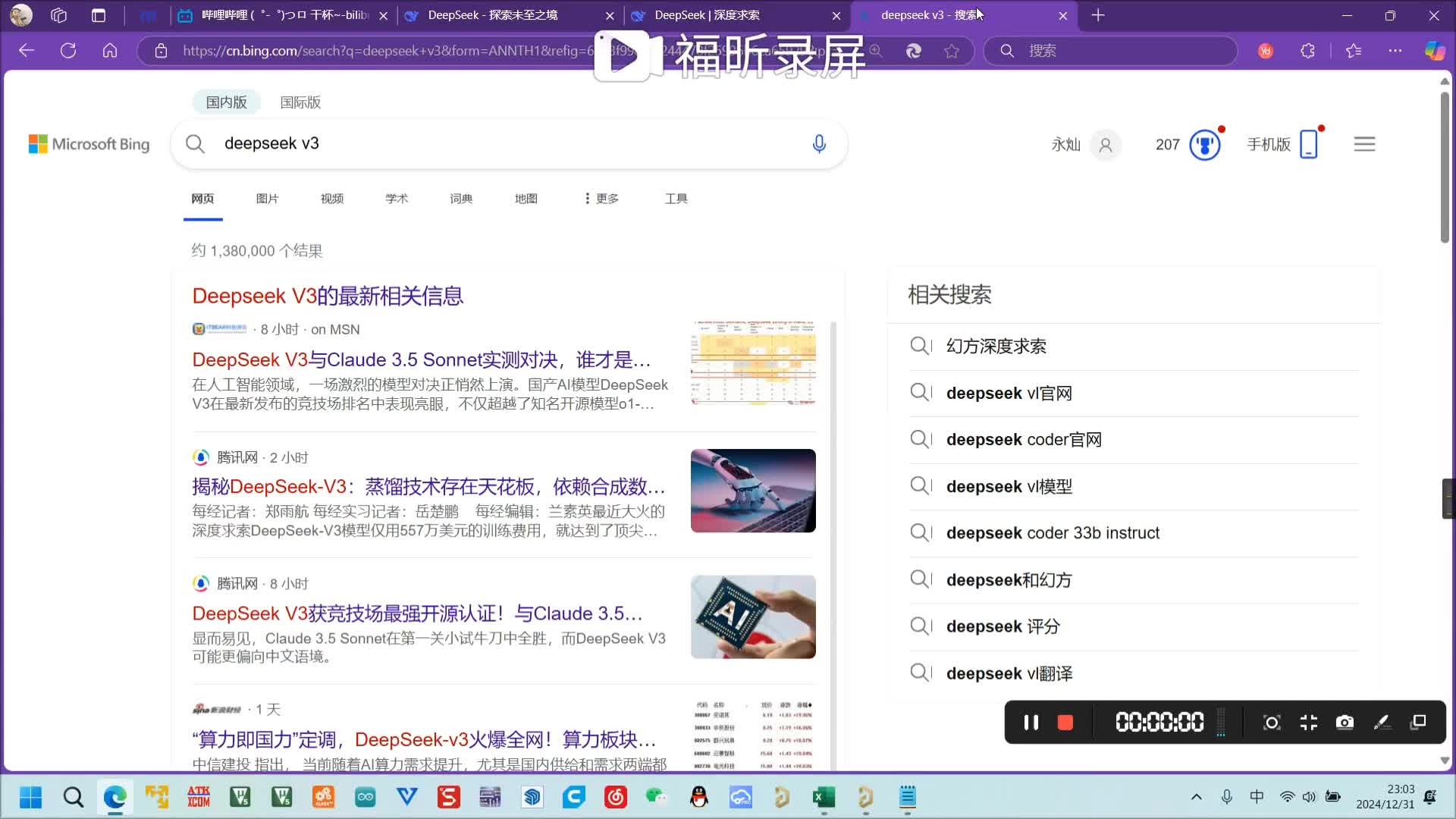Open browser home page icon

110,51
